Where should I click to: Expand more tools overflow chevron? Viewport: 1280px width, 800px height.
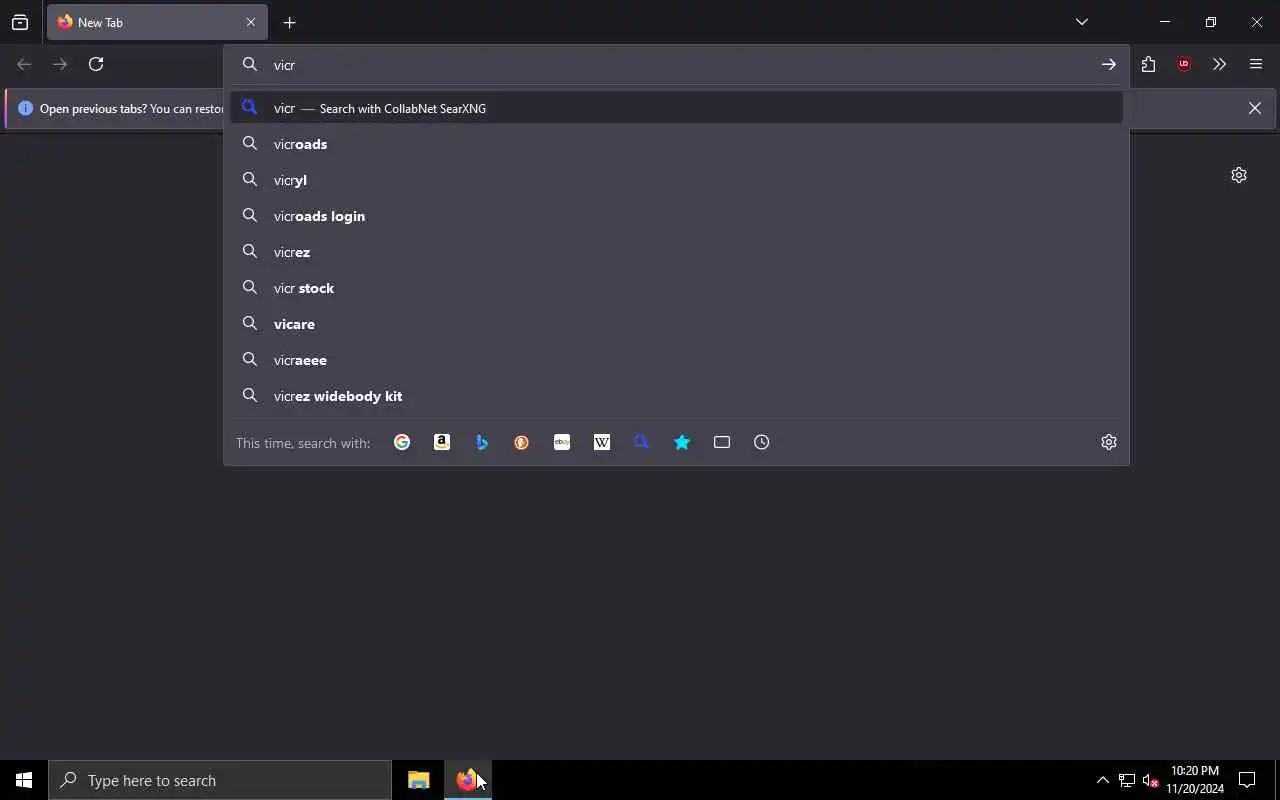1219,64
